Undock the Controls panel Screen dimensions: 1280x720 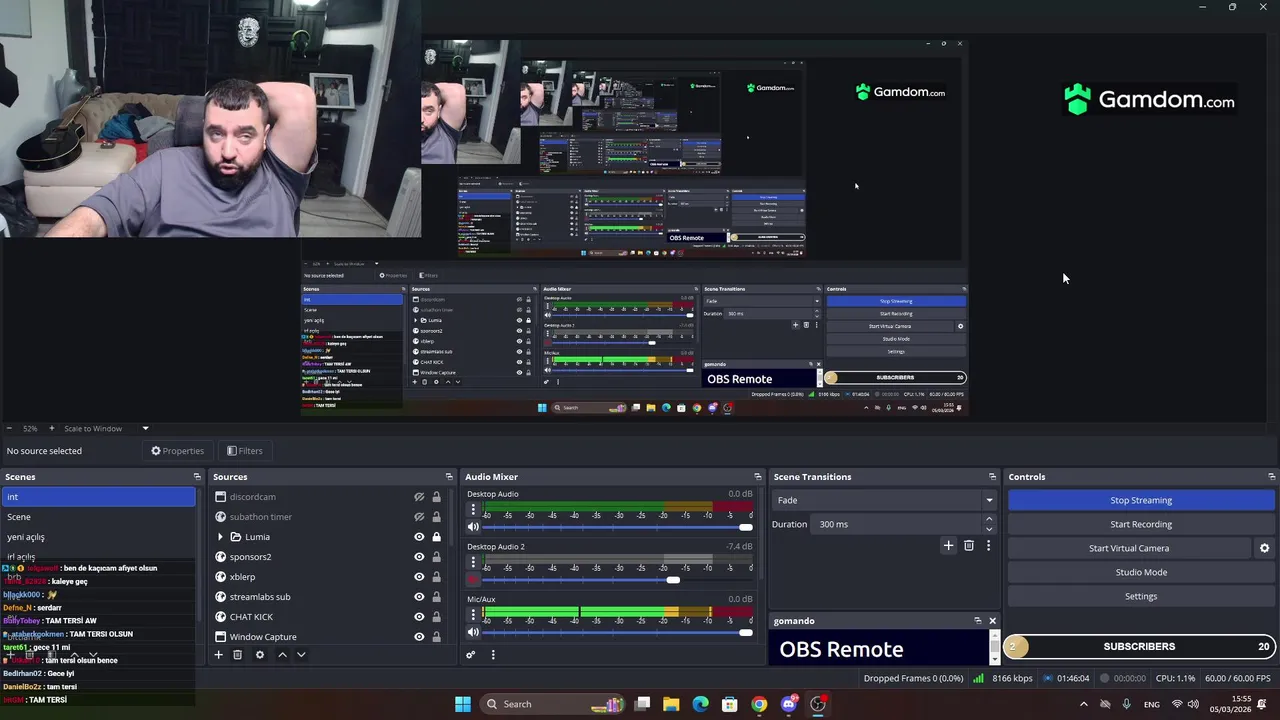click(x=1271, y=477)
